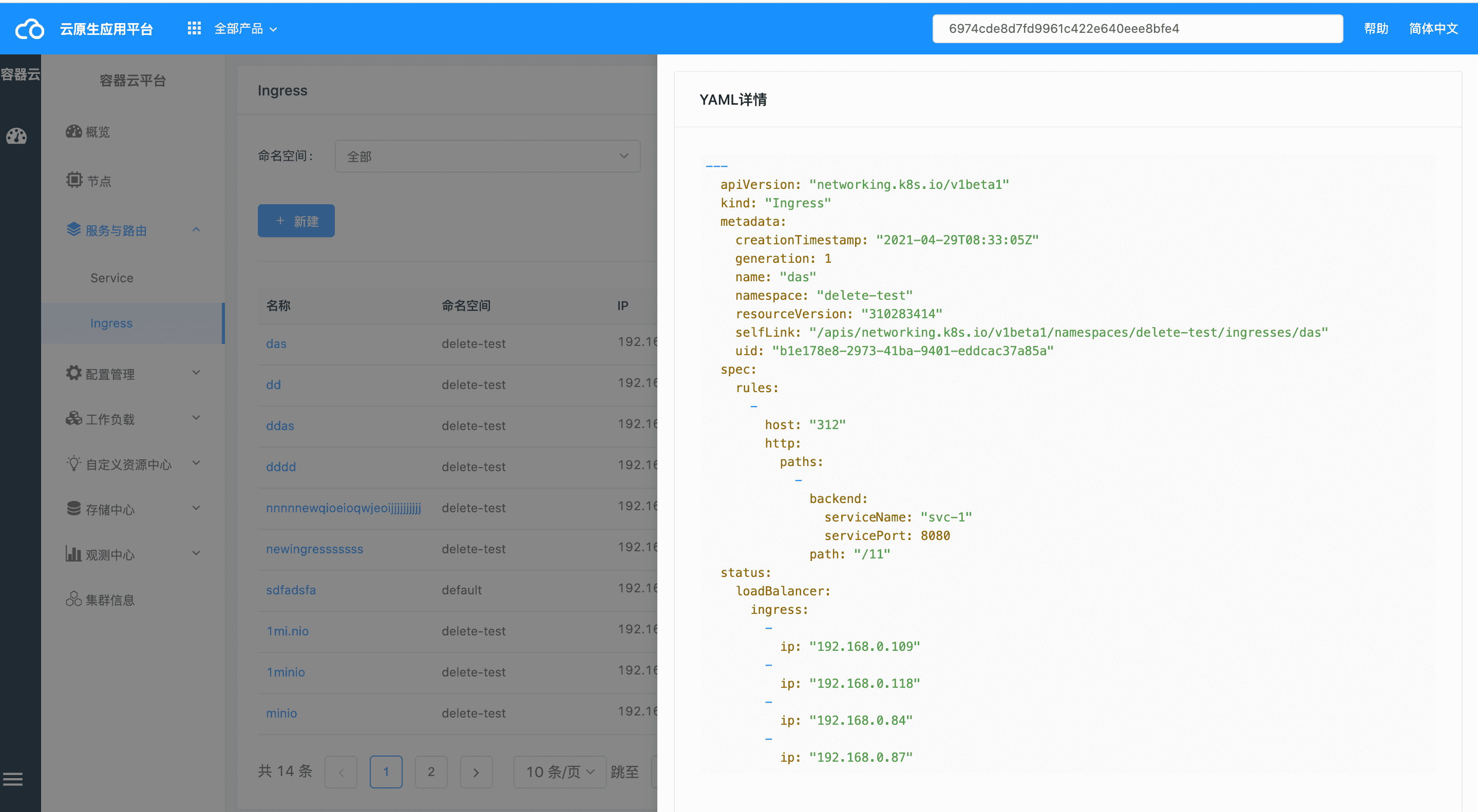Click the IP column header

coord(622,305)
